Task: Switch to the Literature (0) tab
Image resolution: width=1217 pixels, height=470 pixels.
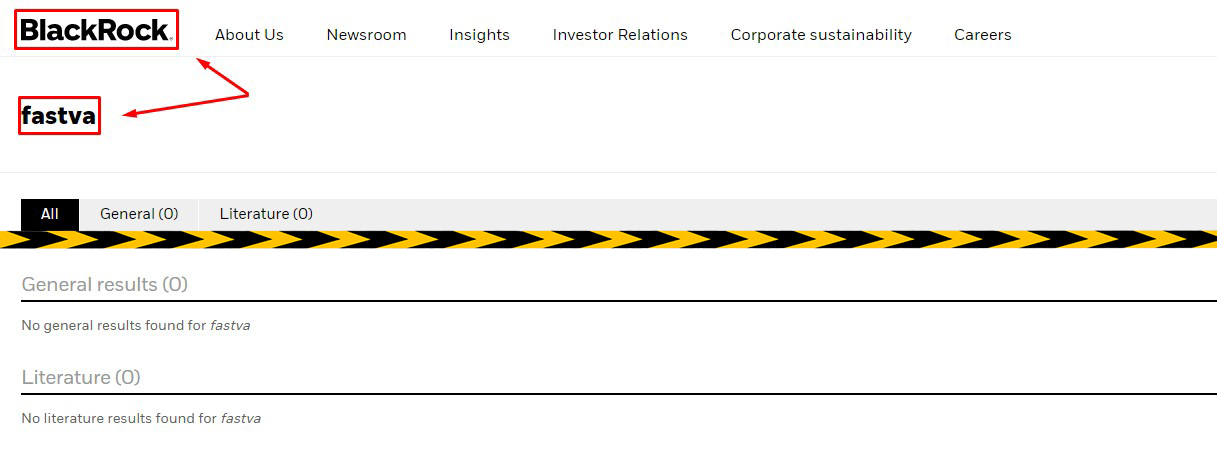Action: coord(266,214)
